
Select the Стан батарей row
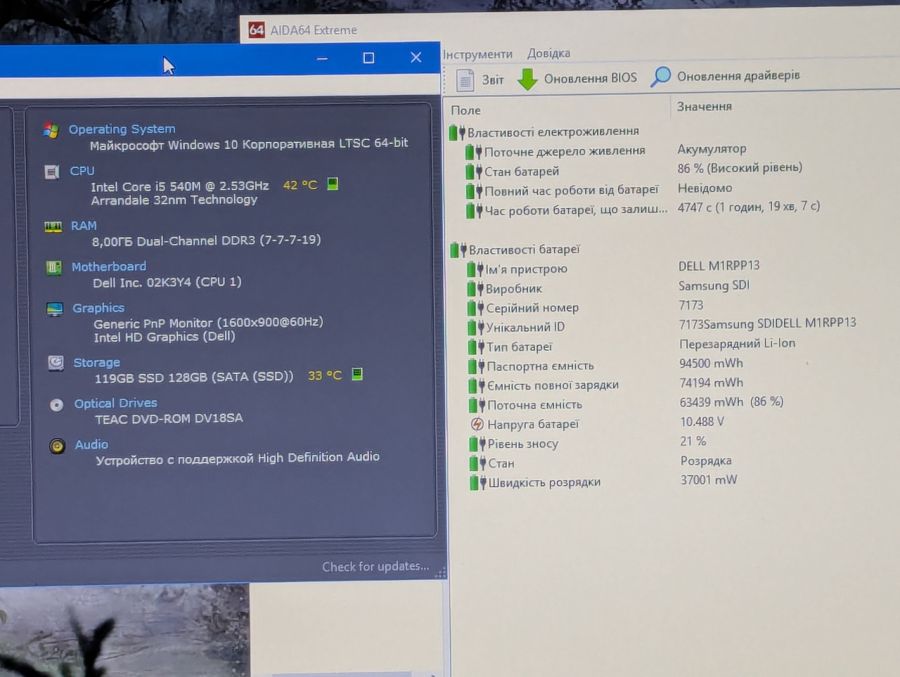(x=634, y=170)
